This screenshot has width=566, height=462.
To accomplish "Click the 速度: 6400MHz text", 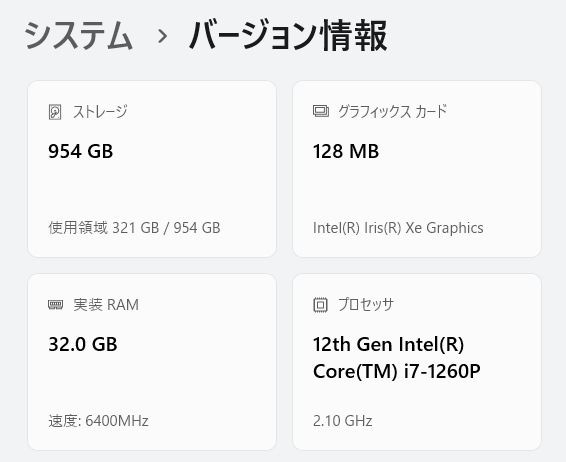I will (98, 421).
